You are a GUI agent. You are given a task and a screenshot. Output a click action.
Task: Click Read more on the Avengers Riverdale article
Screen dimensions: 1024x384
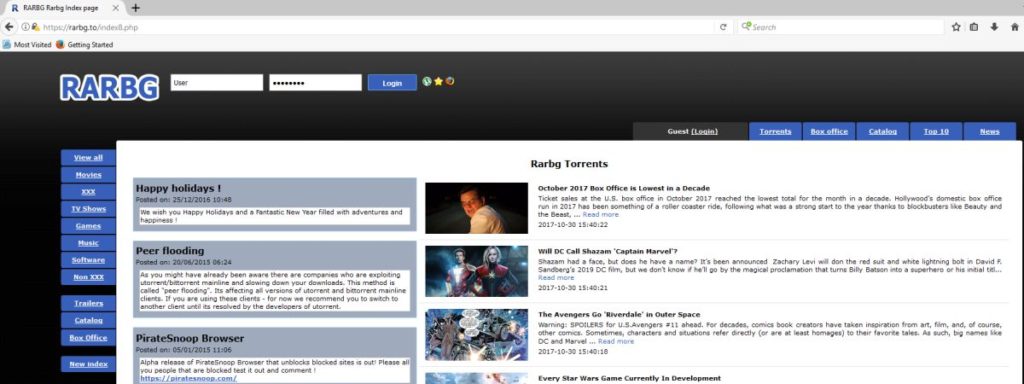coord(616,341)
